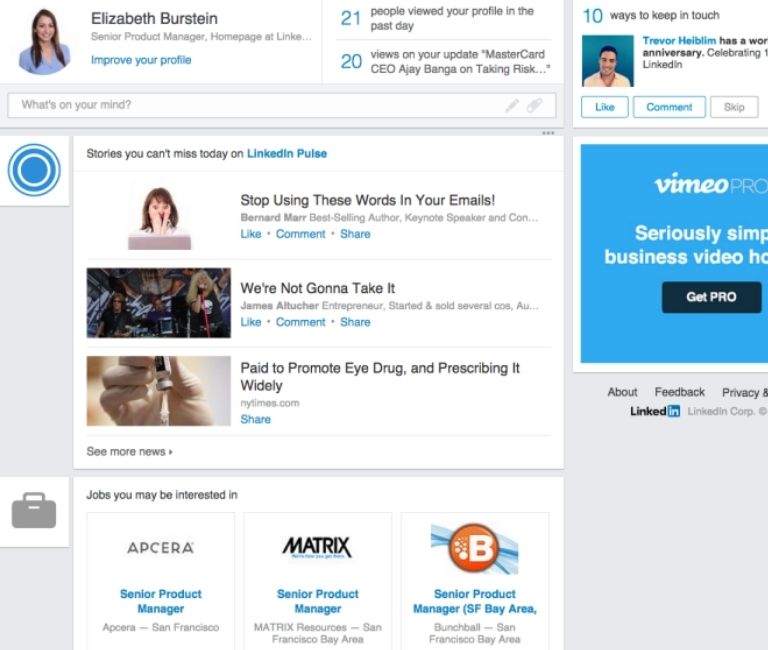
Task: Open the three-dot menu above Pulse stories
Action: pos(548,133)
